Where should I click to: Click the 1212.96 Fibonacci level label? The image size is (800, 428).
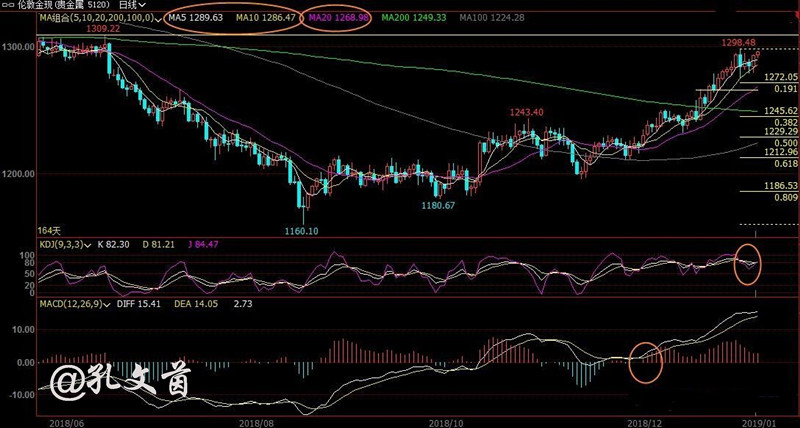(x=781, y=153)
